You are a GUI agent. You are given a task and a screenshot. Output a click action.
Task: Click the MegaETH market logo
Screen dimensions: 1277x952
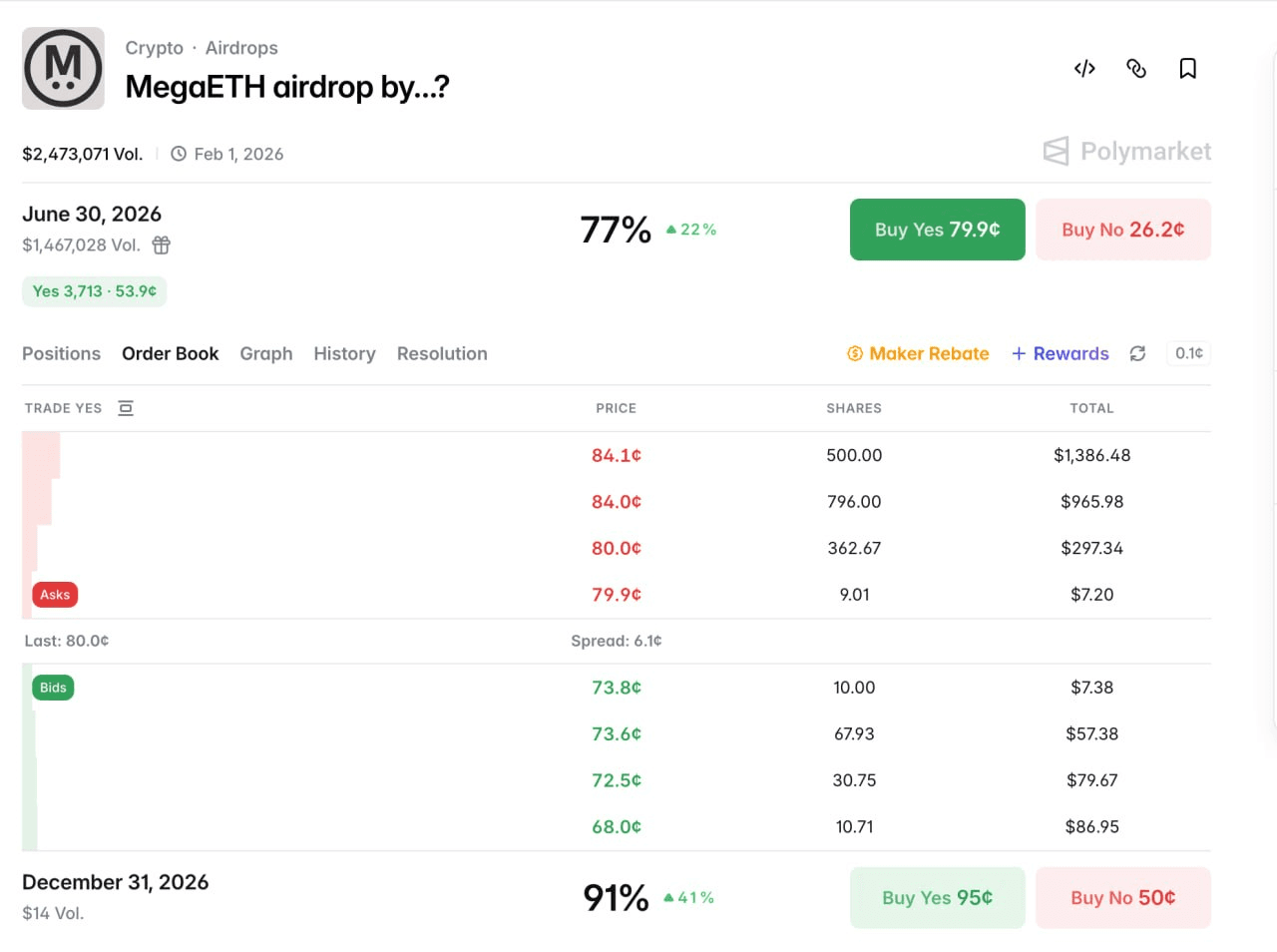[63, 69]
